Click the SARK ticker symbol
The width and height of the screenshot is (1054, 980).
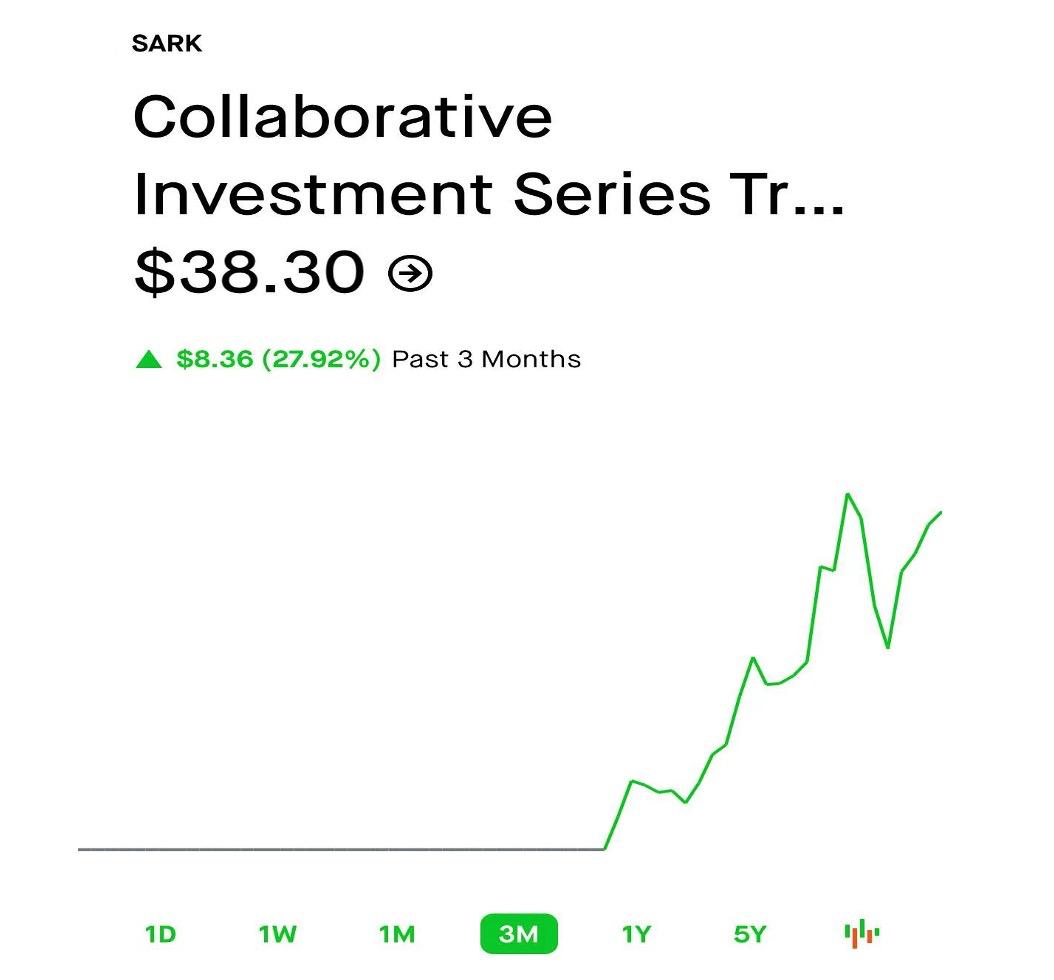167,44
